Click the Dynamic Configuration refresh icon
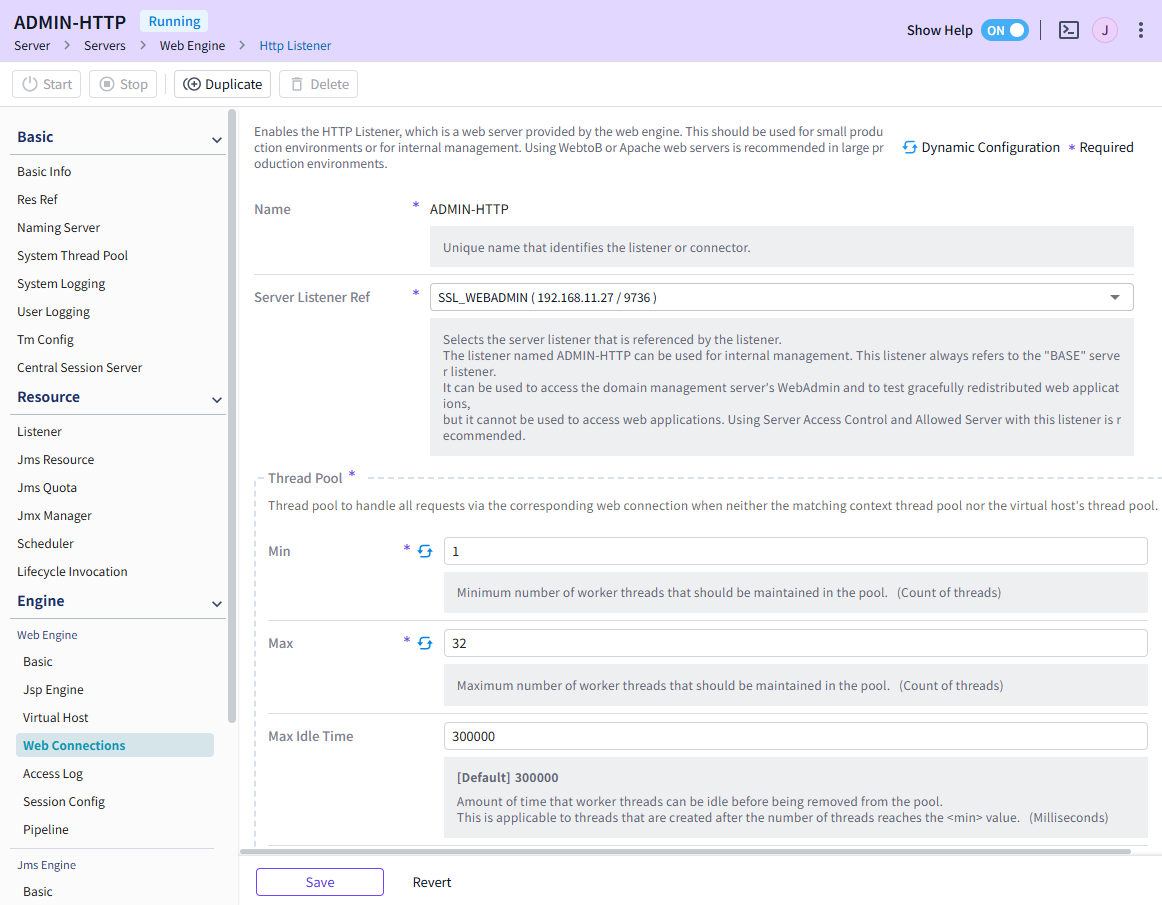Screen dimensions: 1162x905 coord(909,147)
